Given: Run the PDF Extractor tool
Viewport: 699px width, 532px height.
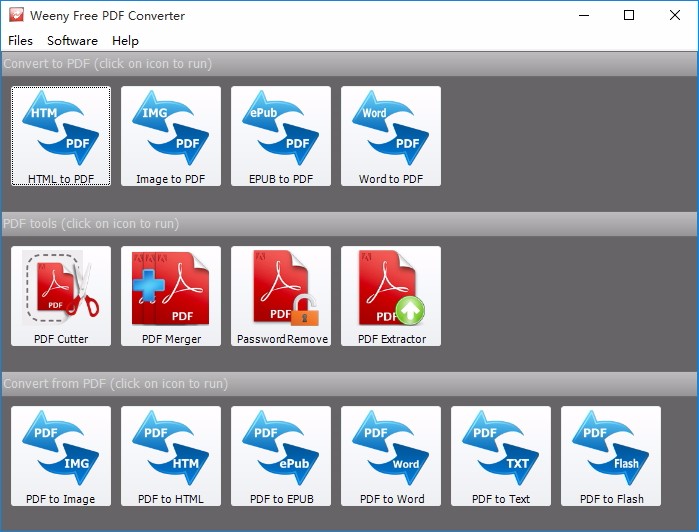Looking at the screenshot, I should [x=391, y=296].
